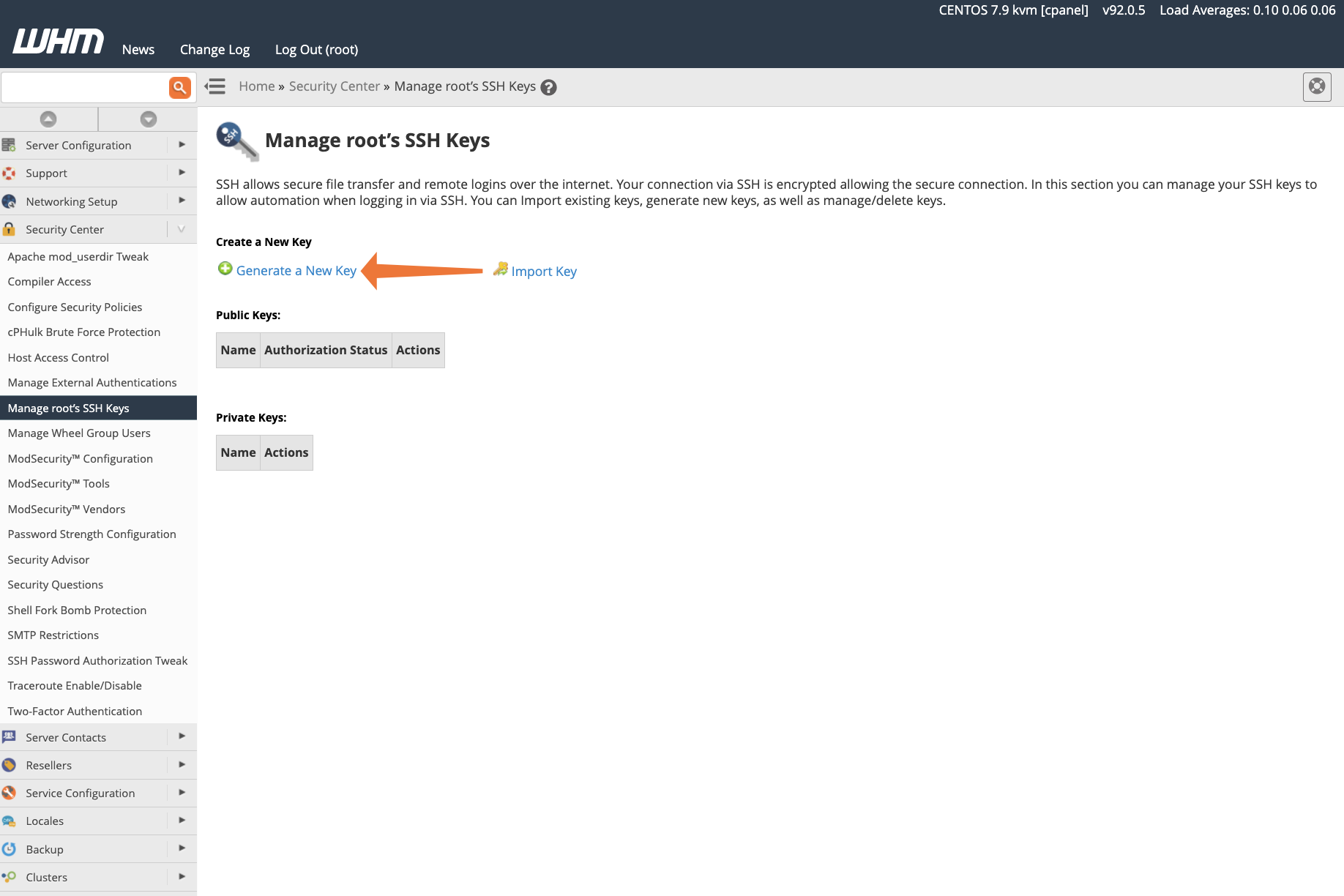Collapse the Security Center section
The image size is (1344, 896).
click(182, 228)
